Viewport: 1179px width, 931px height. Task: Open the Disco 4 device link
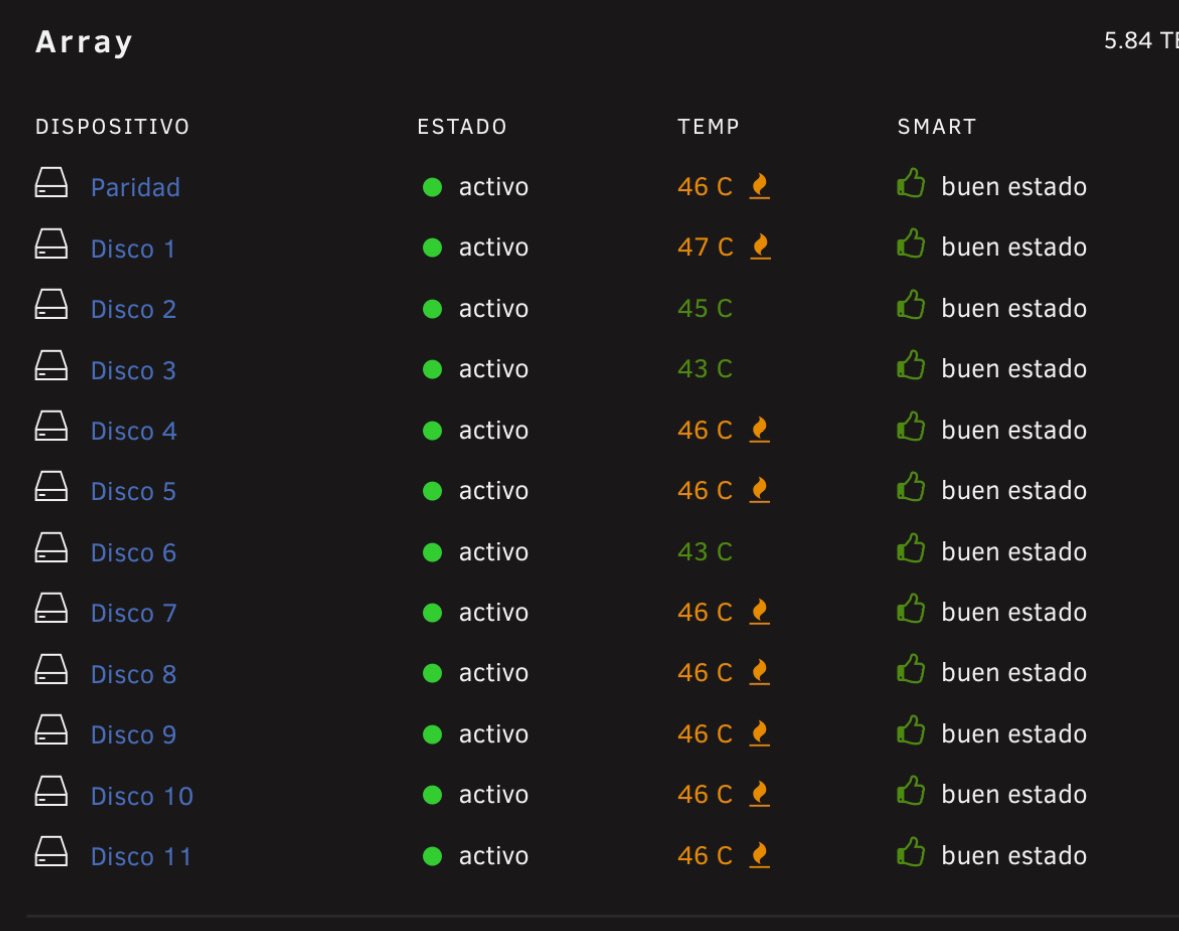point(133,430)
